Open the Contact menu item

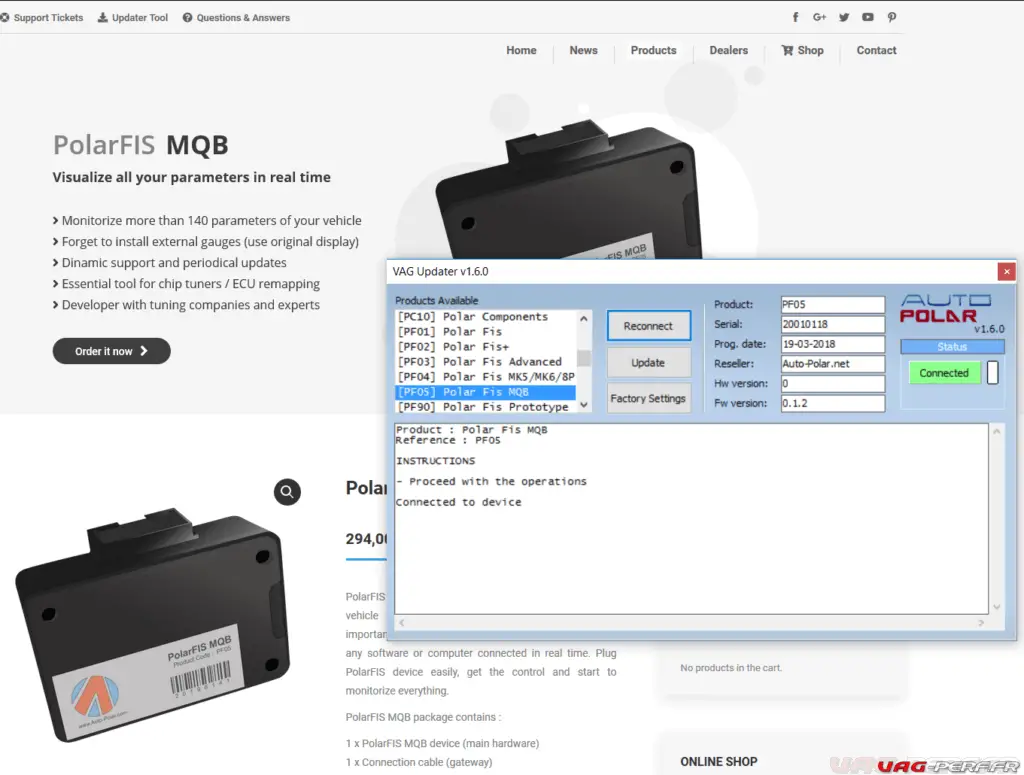coord(876,50)
